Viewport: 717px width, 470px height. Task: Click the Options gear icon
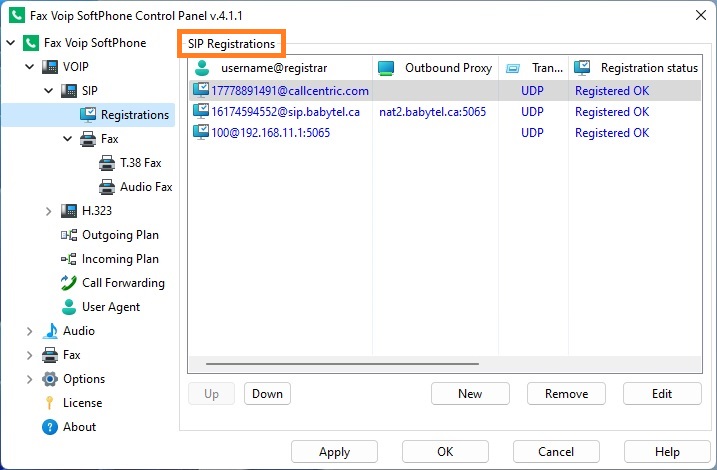(50, 379)
